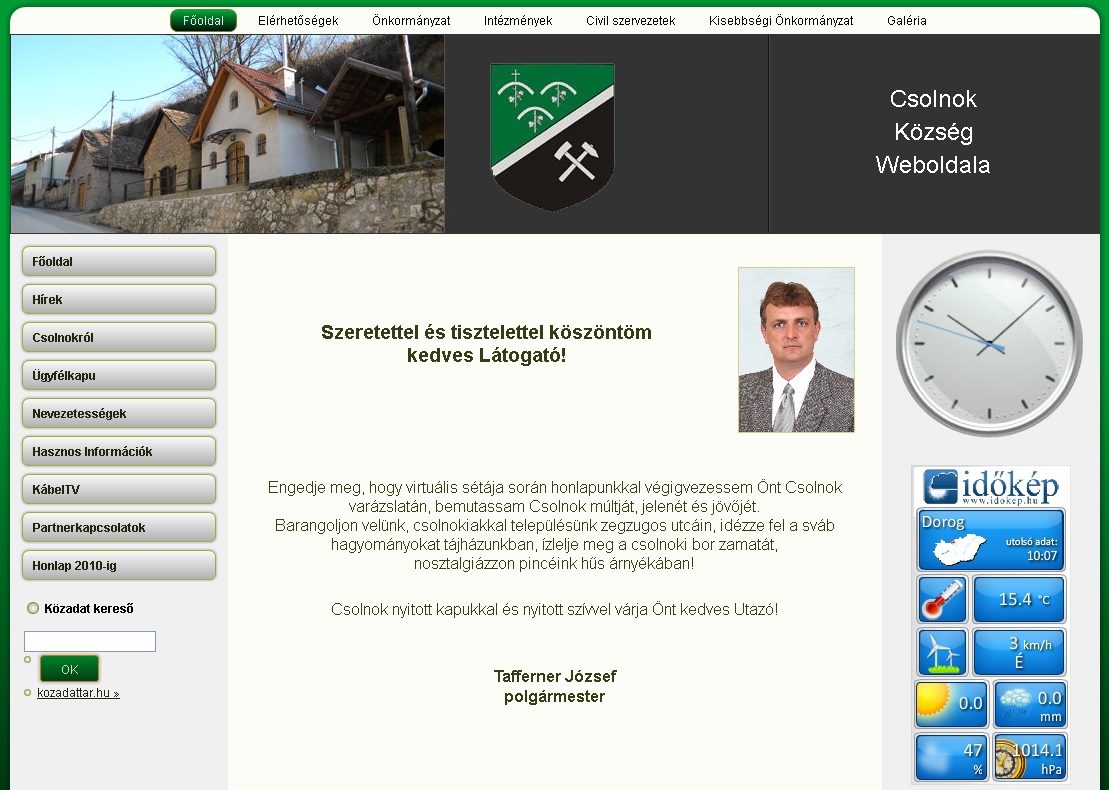View Nevezetességek from the sidebar
1109x790 pixels.
(x=119, y=413)
